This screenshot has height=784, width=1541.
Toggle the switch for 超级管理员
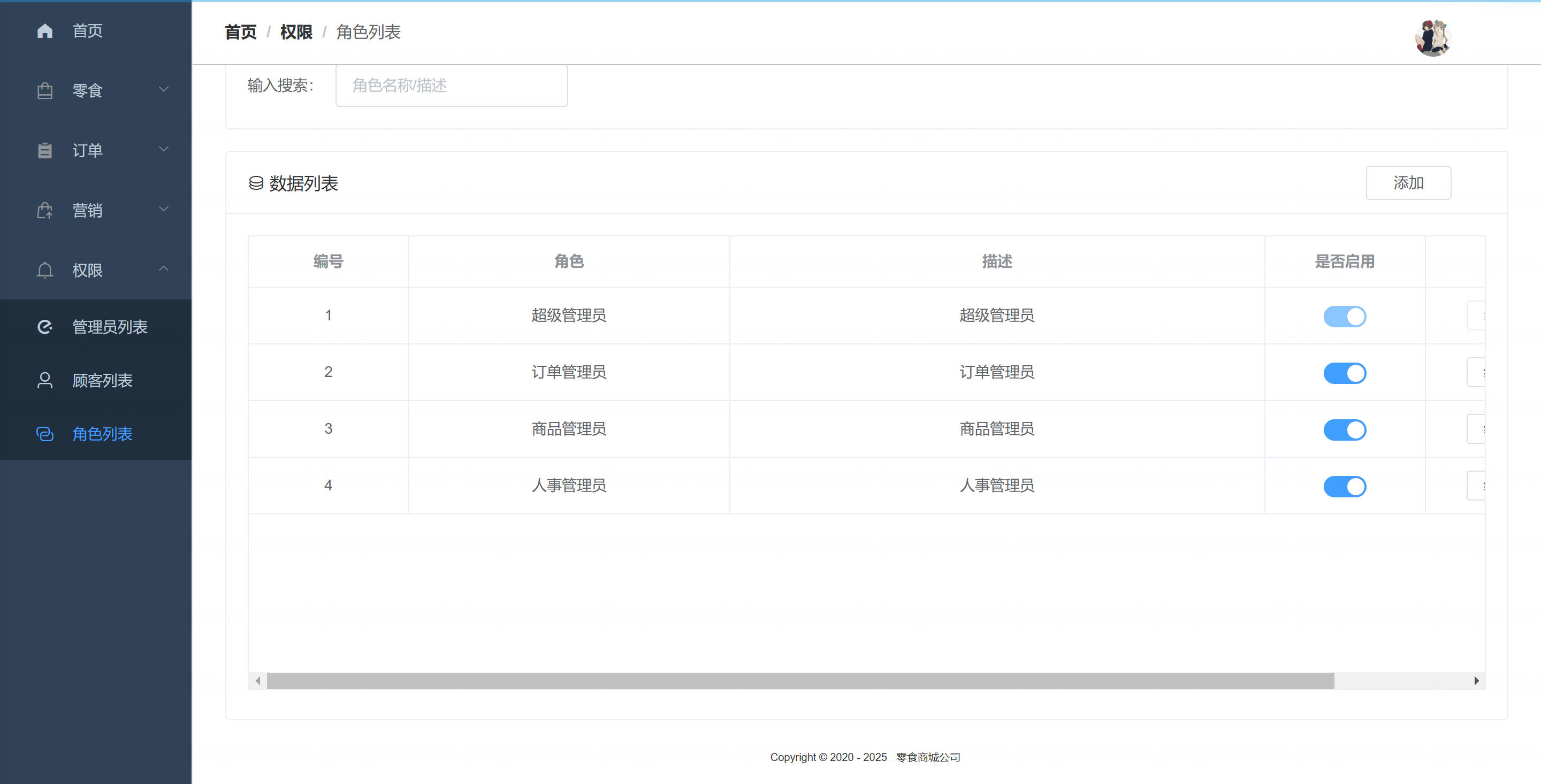pyautogui.click(x=1344, y=317)
